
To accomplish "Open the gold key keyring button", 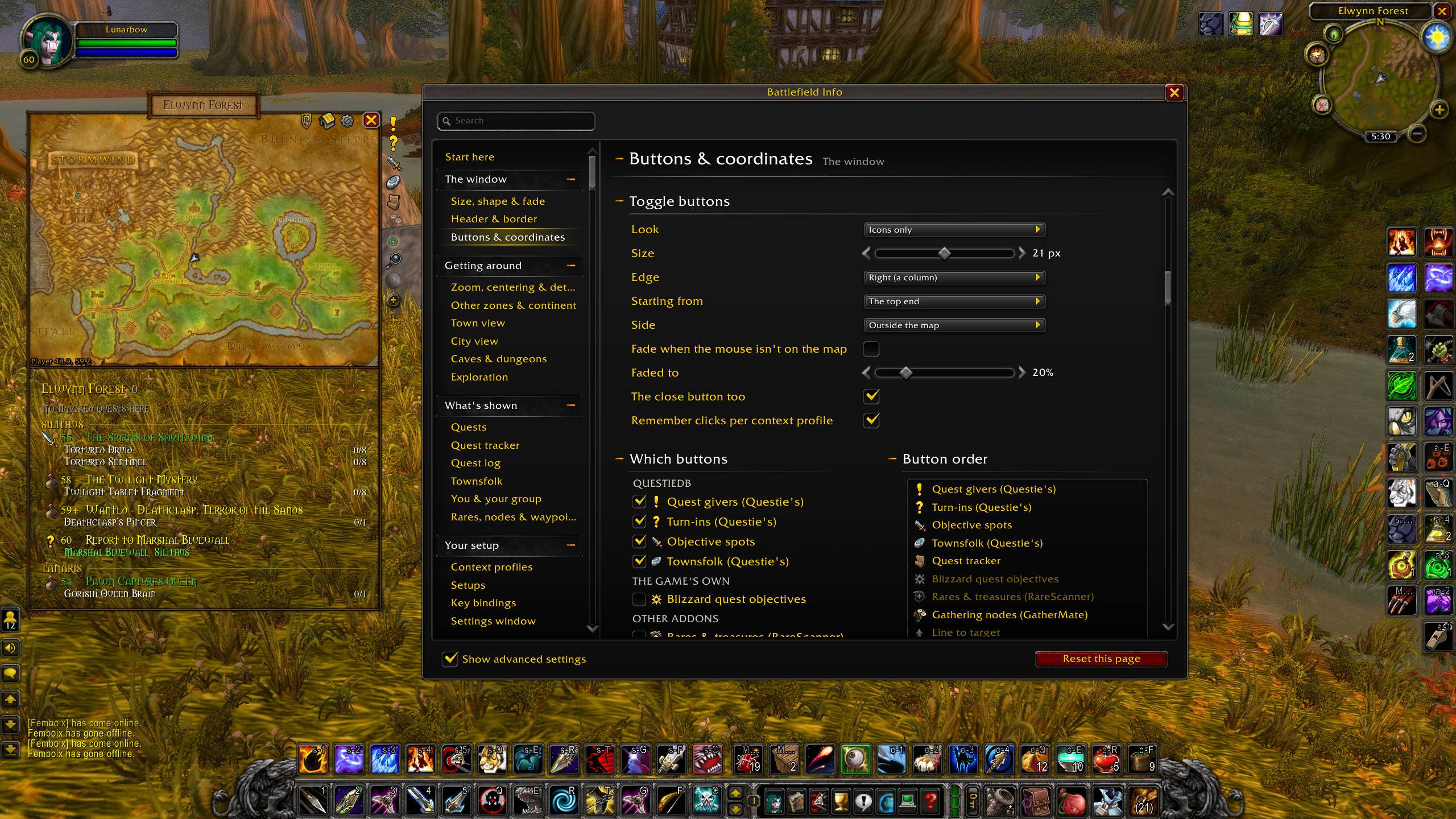I will click(972, 801).
